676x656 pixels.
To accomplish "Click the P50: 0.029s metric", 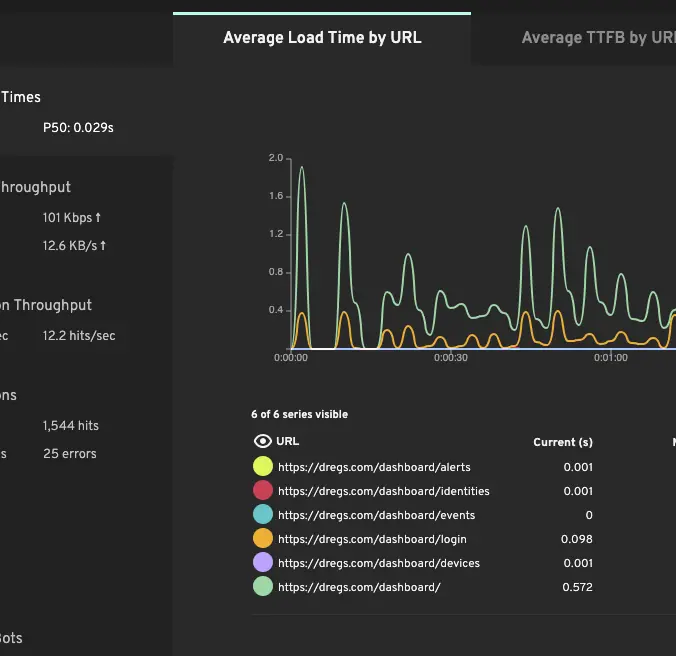I will (x=78, y=128).
